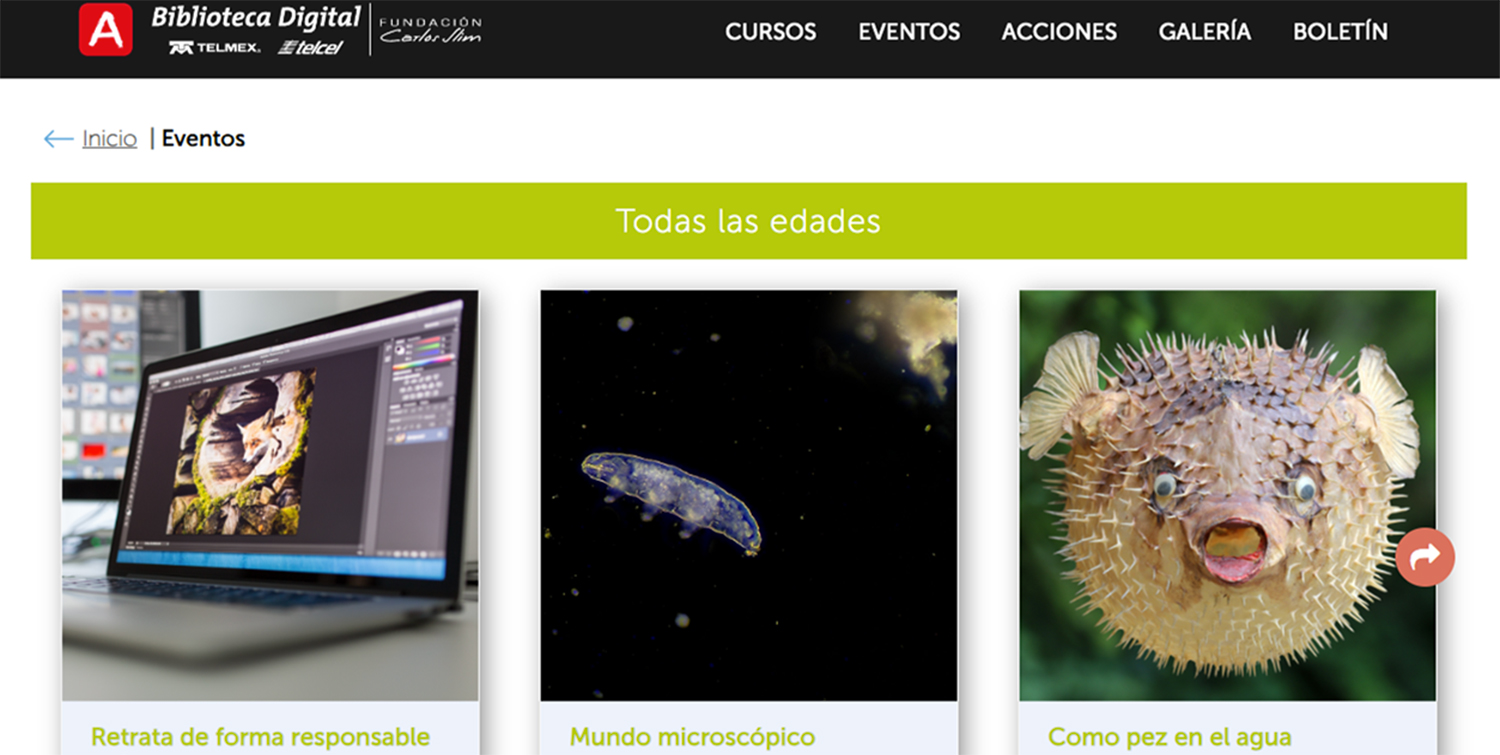Click the Telmex logo in header
The height and width of the screenshot is (755, 1500).
(x=215, y=47)
